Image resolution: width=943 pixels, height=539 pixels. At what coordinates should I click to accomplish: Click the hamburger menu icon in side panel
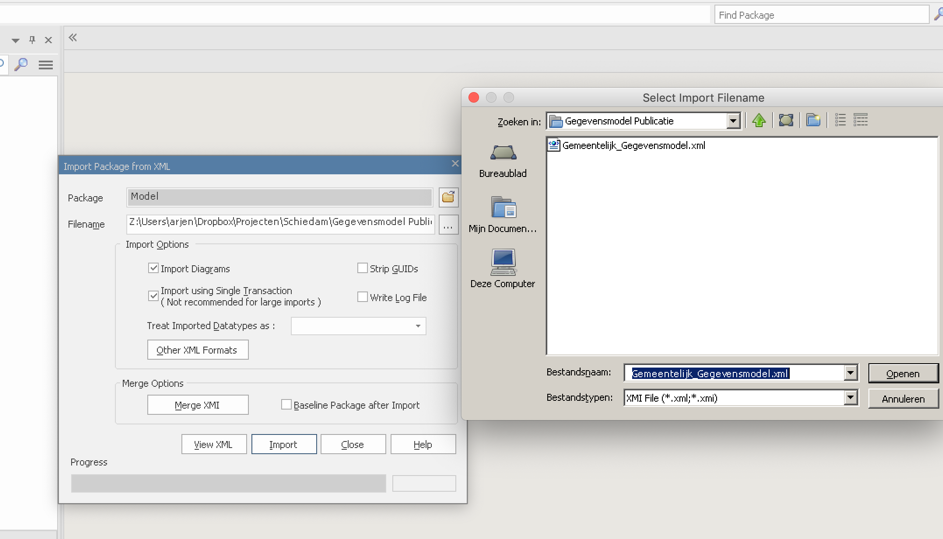coord(46,65)
